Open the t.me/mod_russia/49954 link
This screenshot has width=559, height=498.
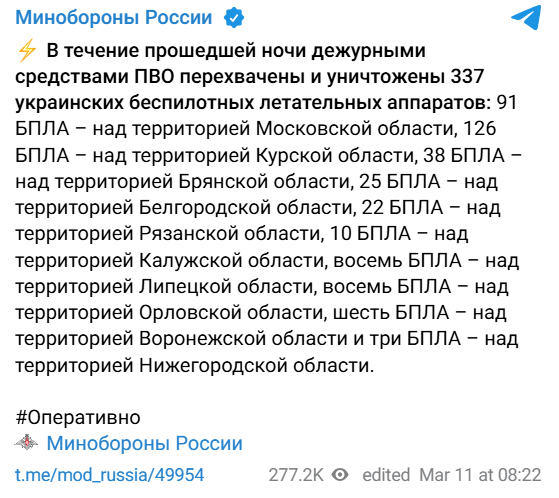[109, 475]
